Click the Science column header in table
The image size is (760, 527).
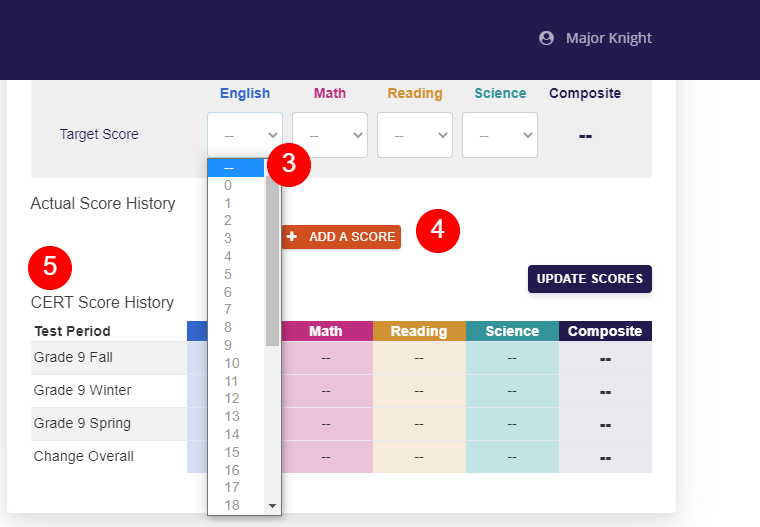512,331
